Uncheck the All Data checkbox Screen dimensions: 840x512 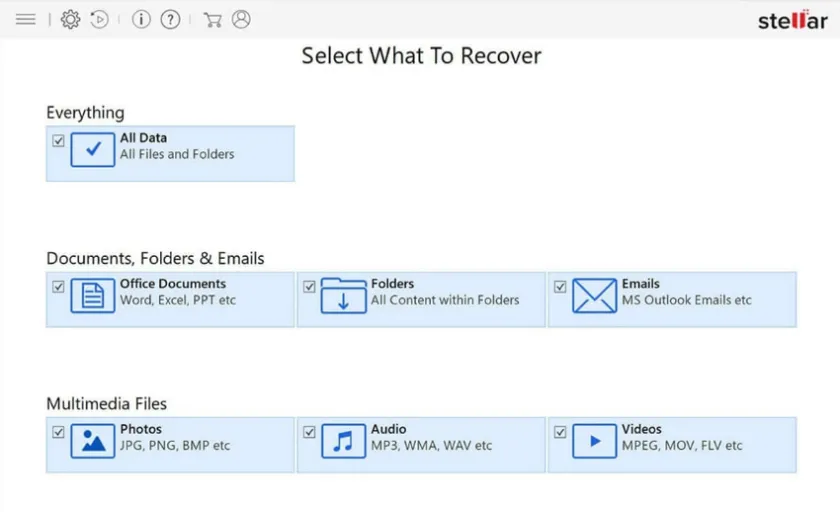tap(58, 141)
